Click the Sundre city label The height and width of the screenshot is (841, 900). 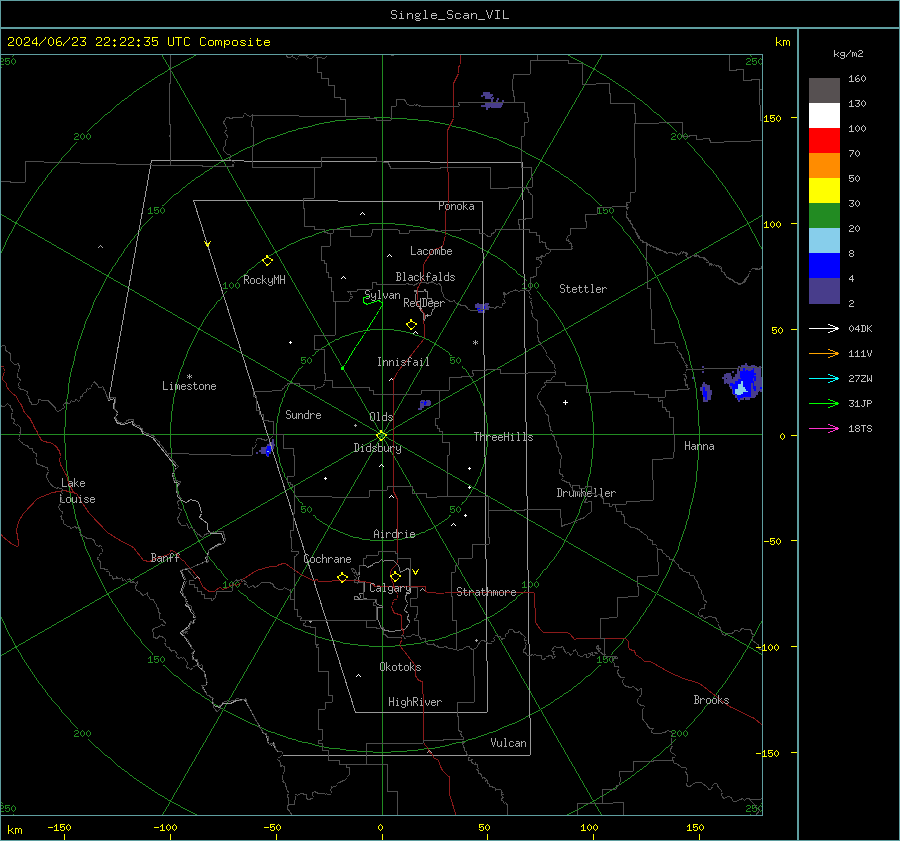(303, 414)
